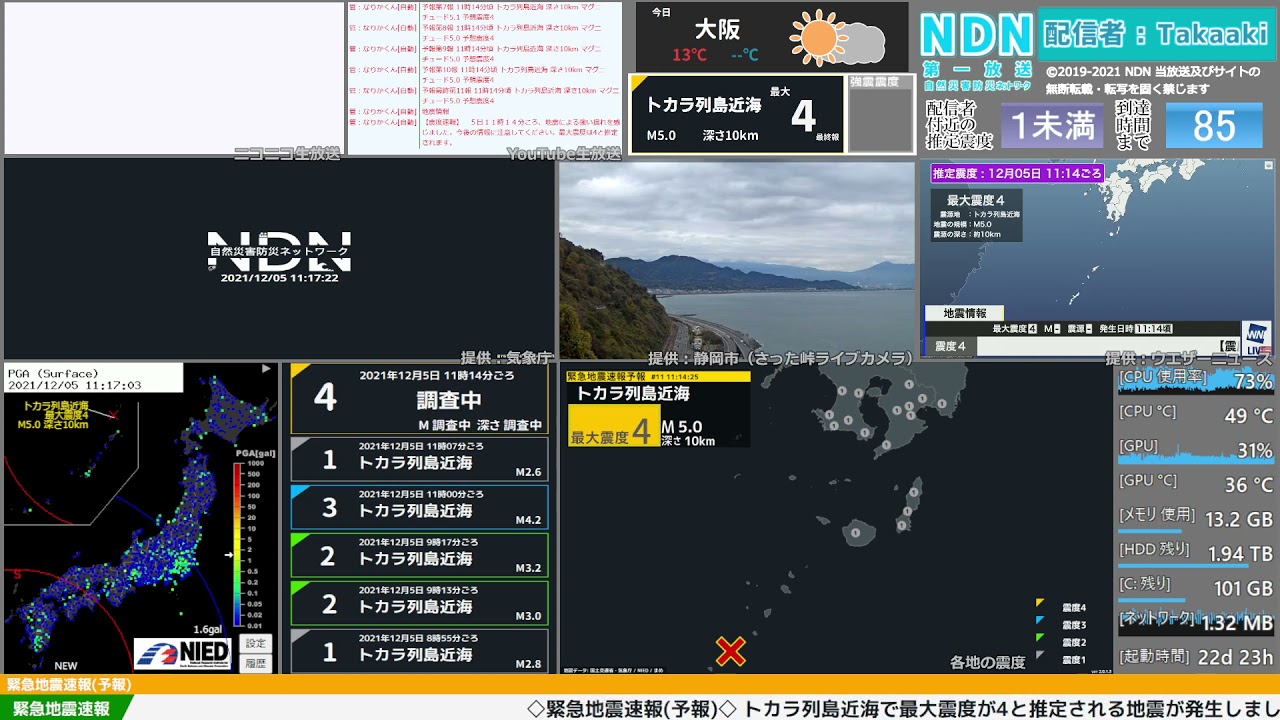Click the WNI Live logo
The image size is (1280, 720).
tap(1255, 337)
